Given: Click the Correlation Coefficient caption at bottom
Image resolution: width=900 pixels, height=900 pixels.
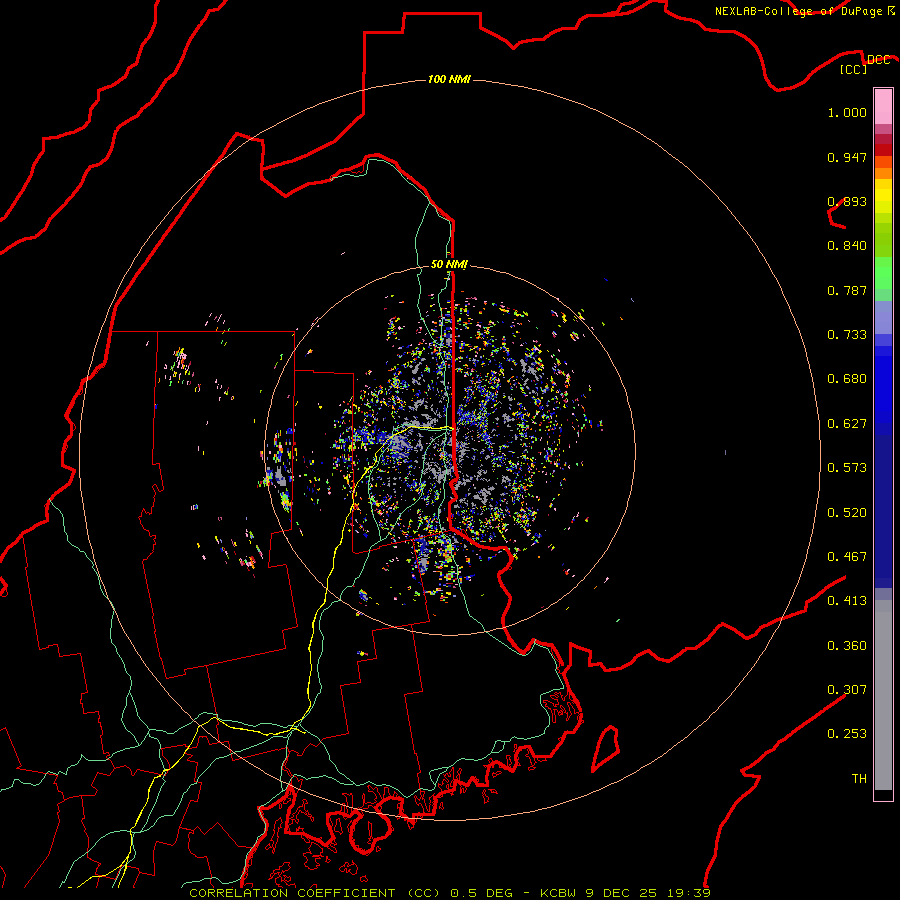Looking at the screenshot, I should pos(315,893).
